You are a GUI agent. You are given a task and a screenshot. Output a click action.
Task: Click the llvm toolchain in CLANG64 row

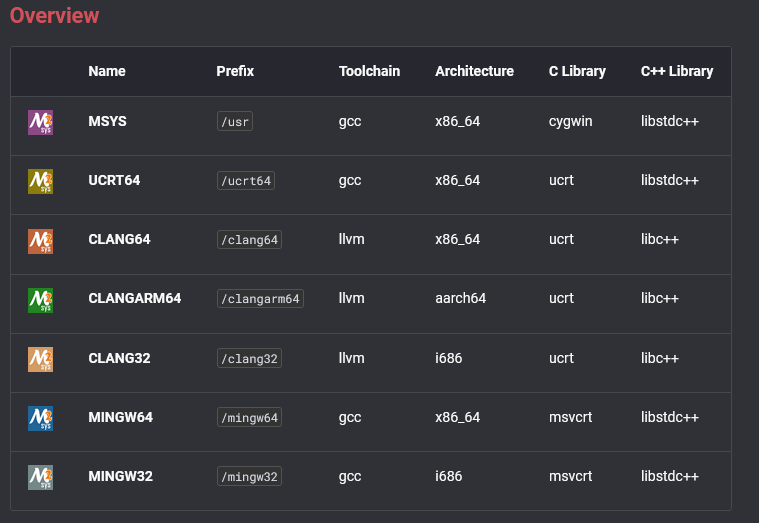click(x=351, y=239)
